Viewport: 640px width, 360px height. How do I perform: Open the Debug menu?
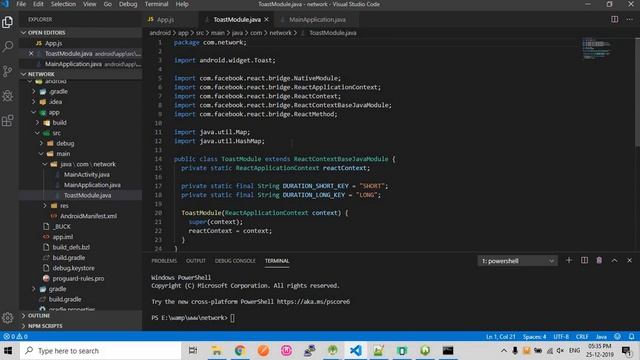pos(128,4)
